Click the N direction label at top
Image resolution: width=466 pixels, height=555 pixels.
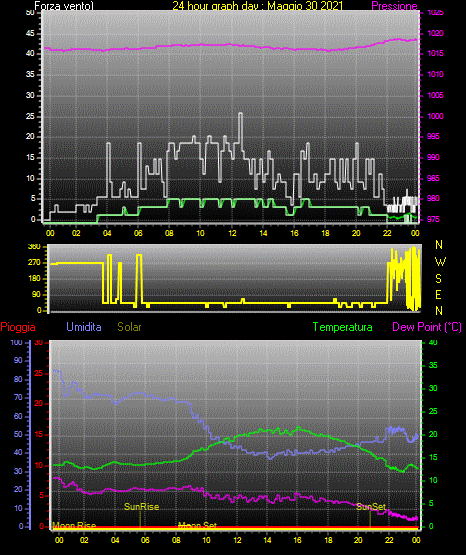(439, 245)
